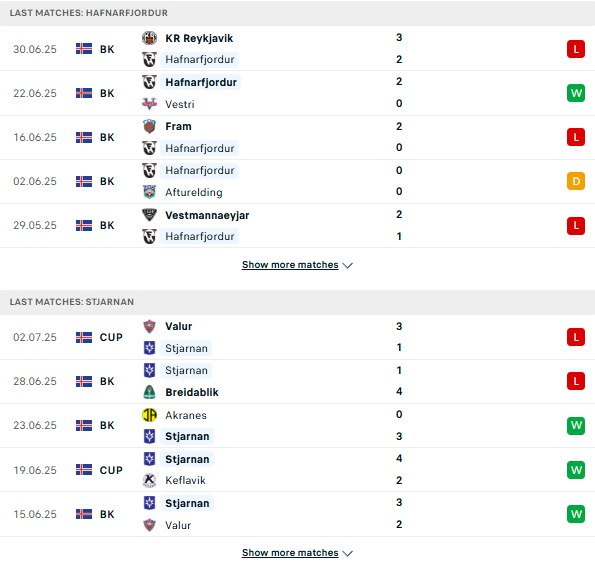Click the Fram club crest icon
Screen dimensions: 595x566
[x=149, y=126]
